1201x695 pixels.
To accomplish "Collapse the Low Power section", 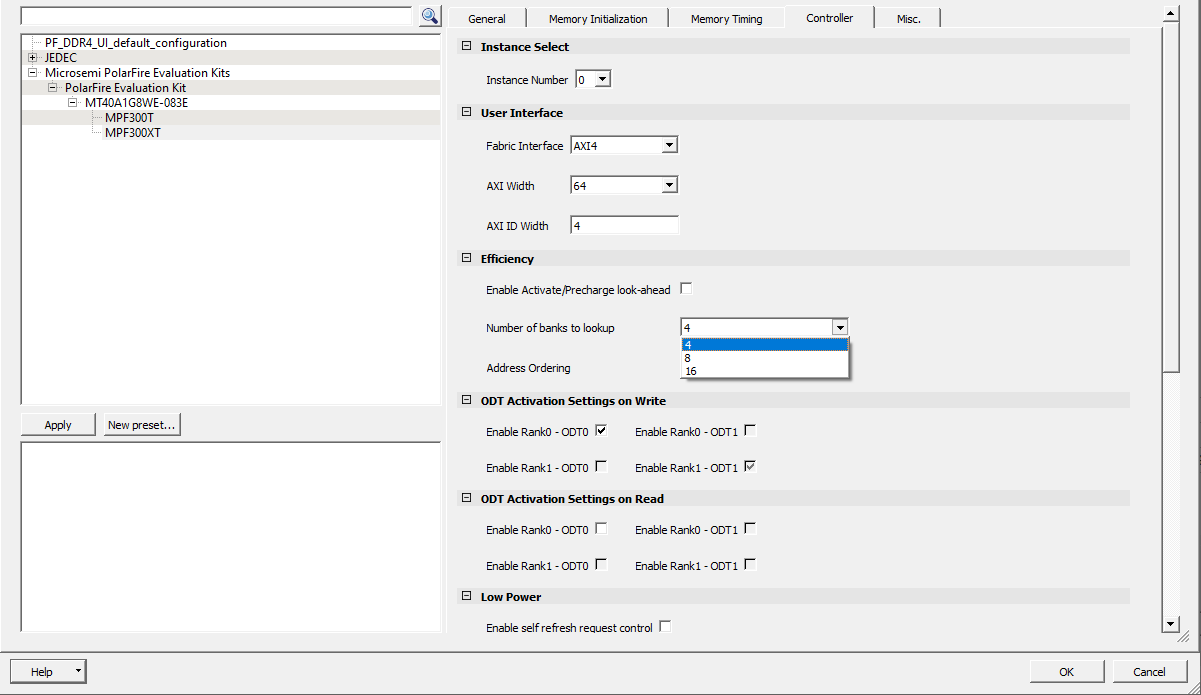I will [x=467, y=596].
